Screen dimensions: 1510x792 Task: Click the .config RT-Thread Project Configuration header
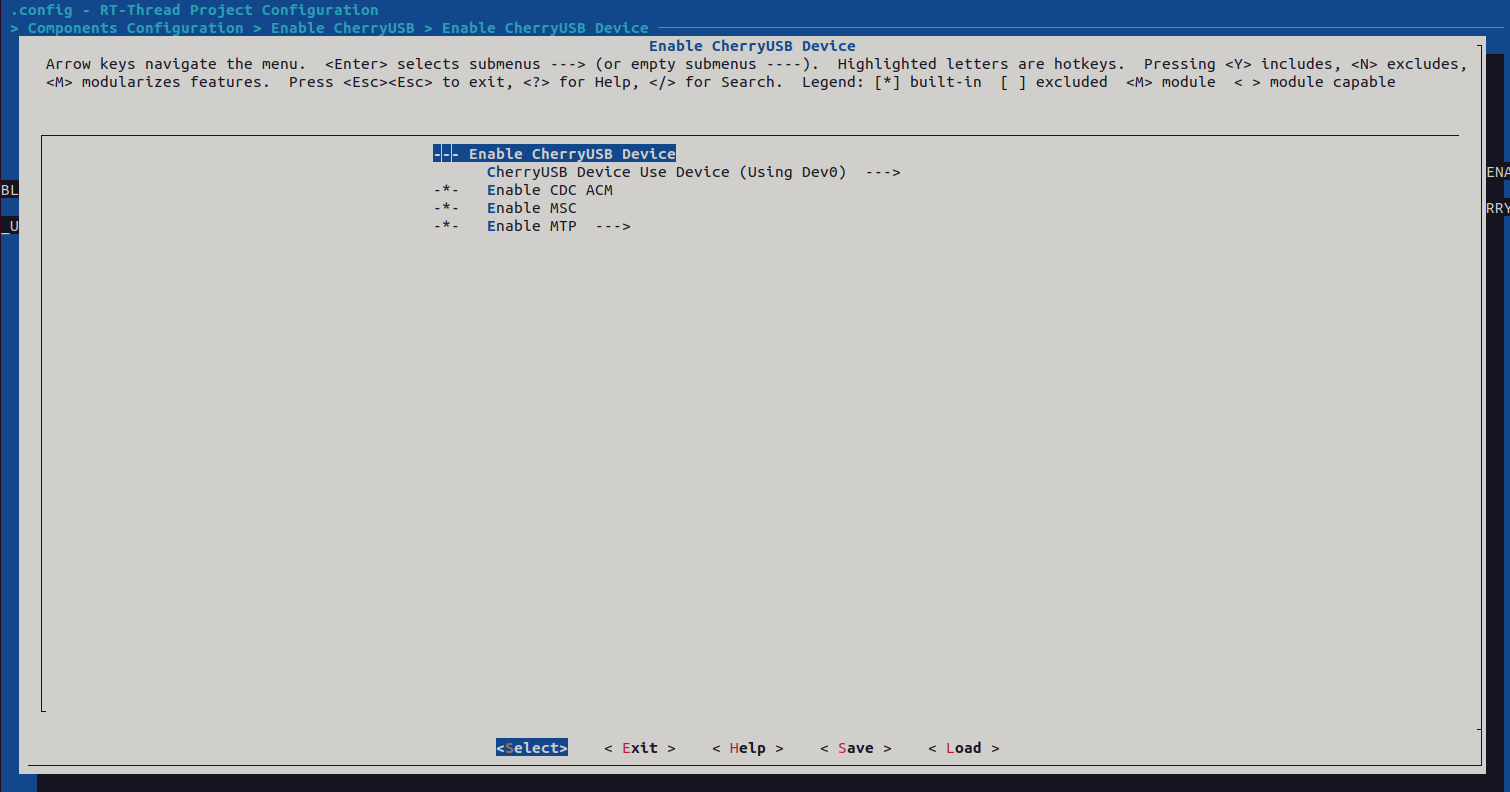tap(194, 10)
